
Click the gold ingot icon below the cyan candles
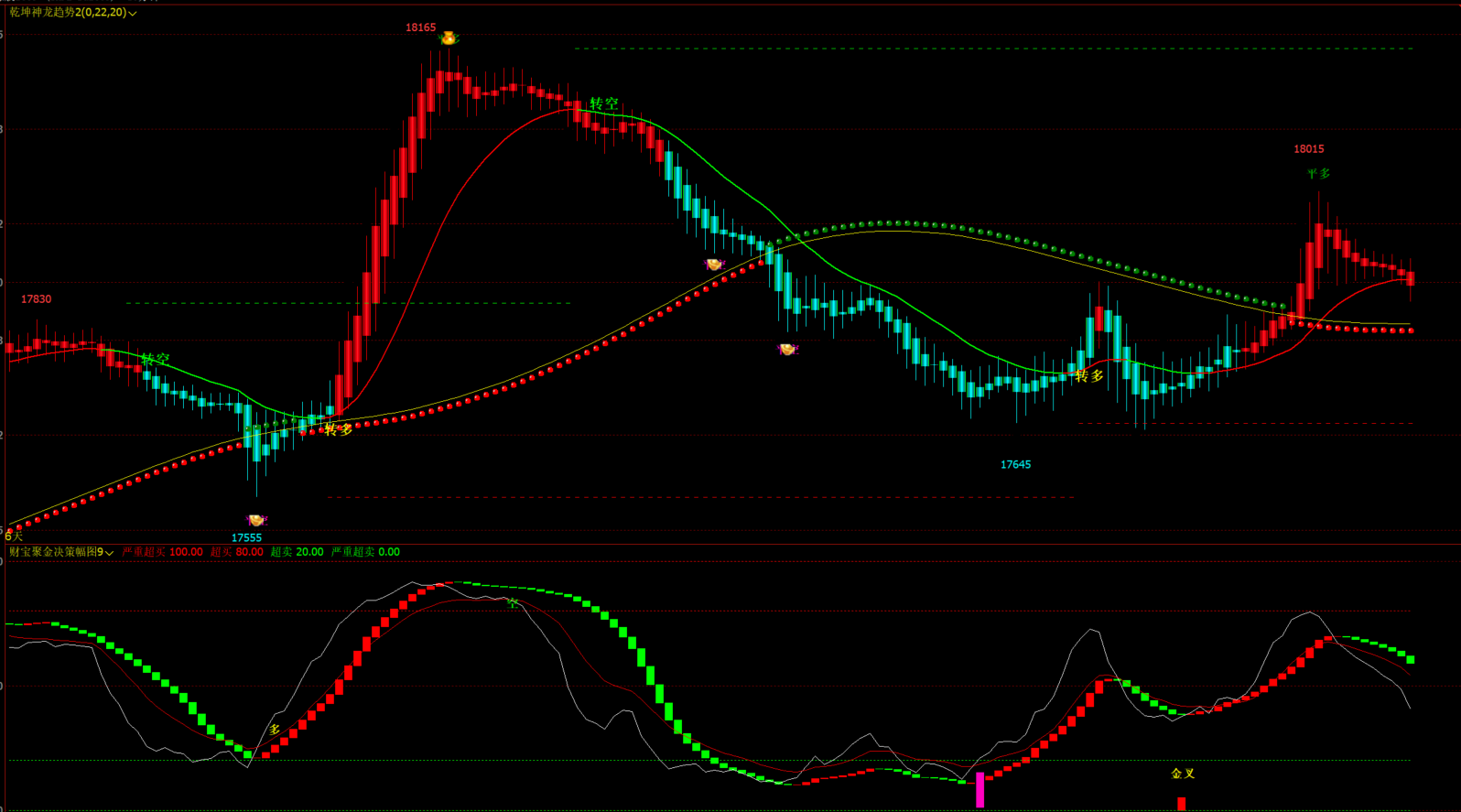787,349
